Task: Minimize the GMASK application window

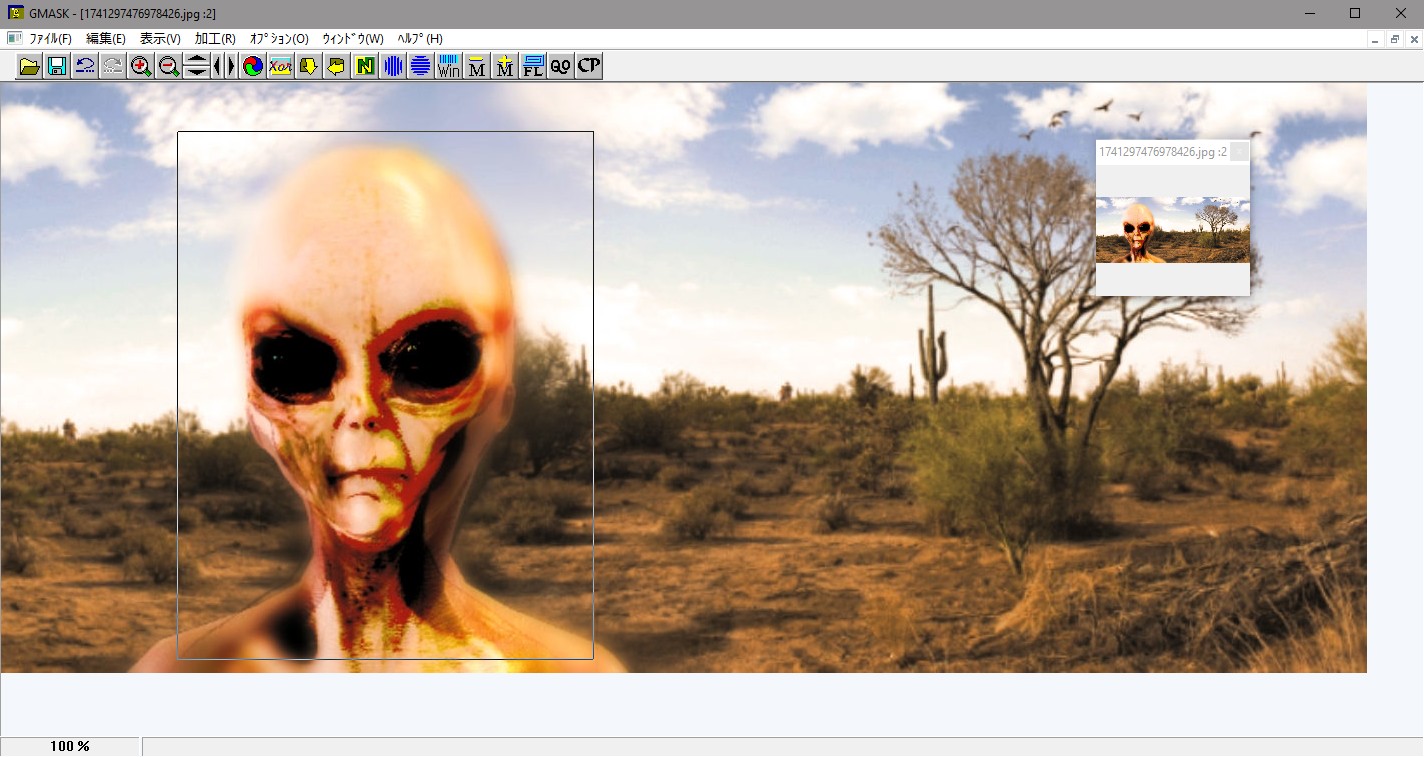Action: tap(1309, 13)
